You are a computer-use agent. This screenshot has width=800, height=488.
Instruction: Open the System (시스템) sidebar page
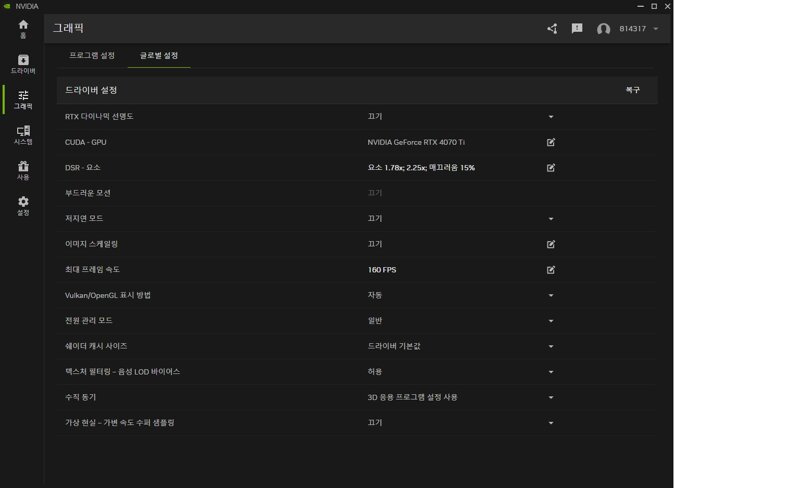point(23,135)
